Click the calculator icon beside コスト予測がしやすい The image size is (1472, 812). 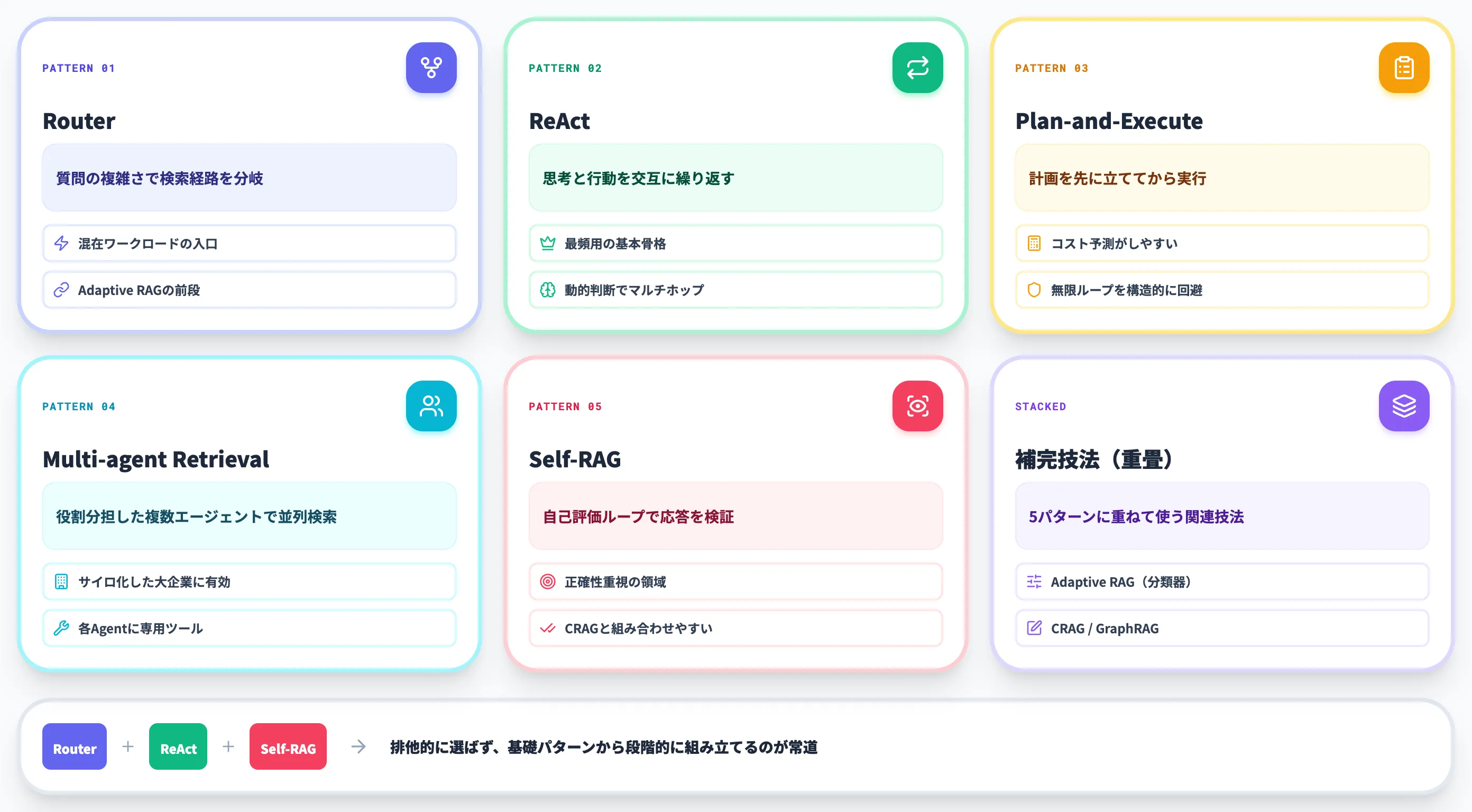pyautogui.click(x=1034, y=243)
